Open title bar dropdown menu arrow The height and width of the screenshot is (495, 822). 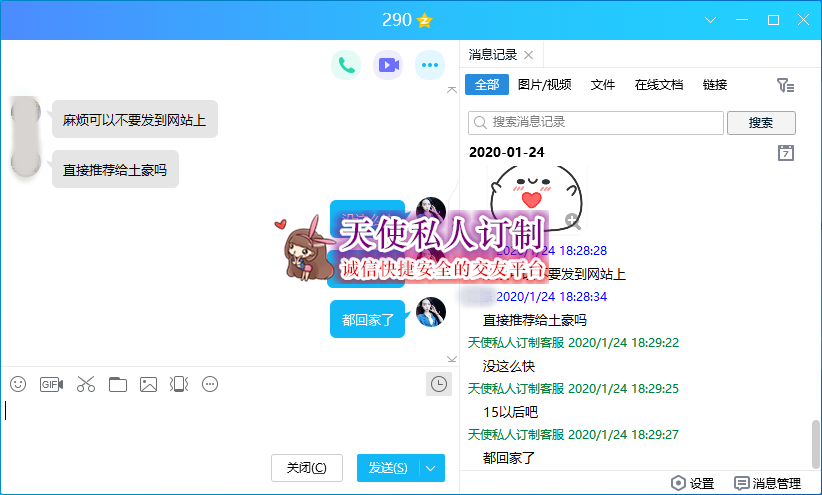coord(711,20)
